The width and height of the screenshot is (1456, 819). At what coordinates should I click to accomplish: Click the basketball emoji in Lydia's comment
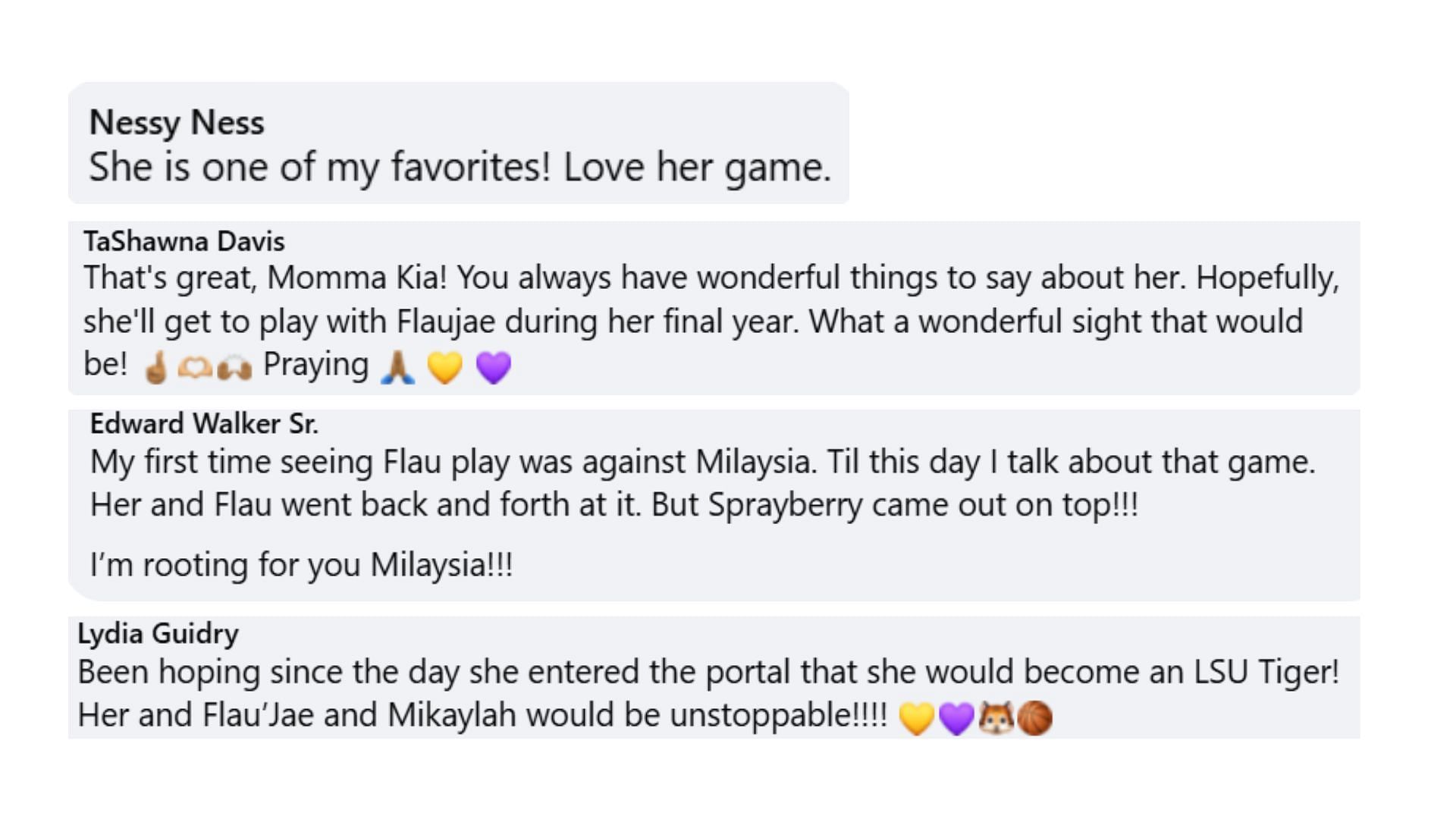(x=1034, y=717)
